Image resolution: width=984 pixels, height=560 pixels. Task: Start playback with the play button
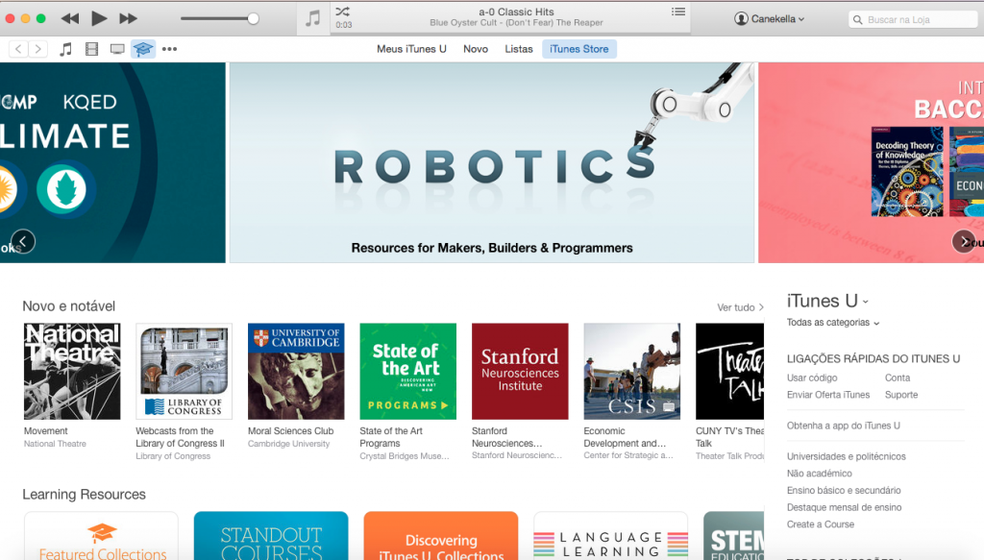(99, 18)
